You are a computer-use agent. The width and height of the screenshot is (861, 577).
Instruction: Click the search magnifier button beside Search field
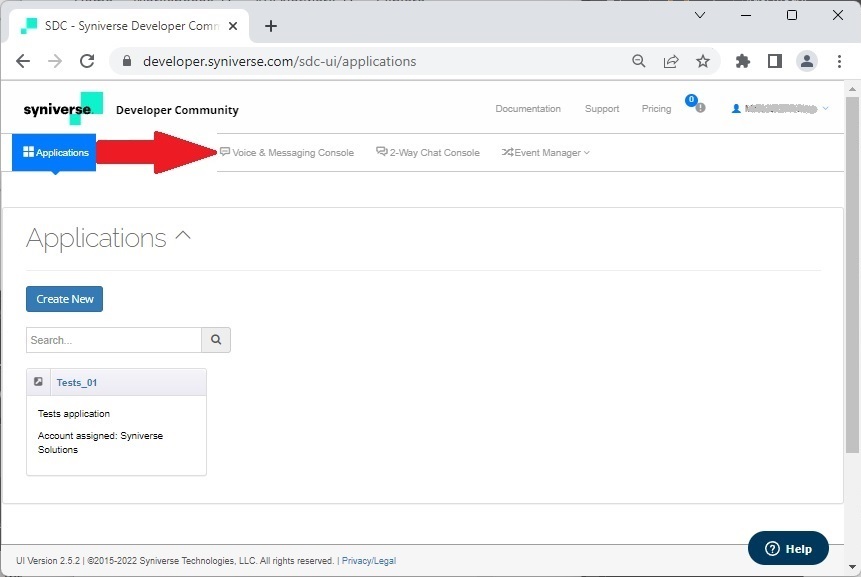tap(216, 340)
